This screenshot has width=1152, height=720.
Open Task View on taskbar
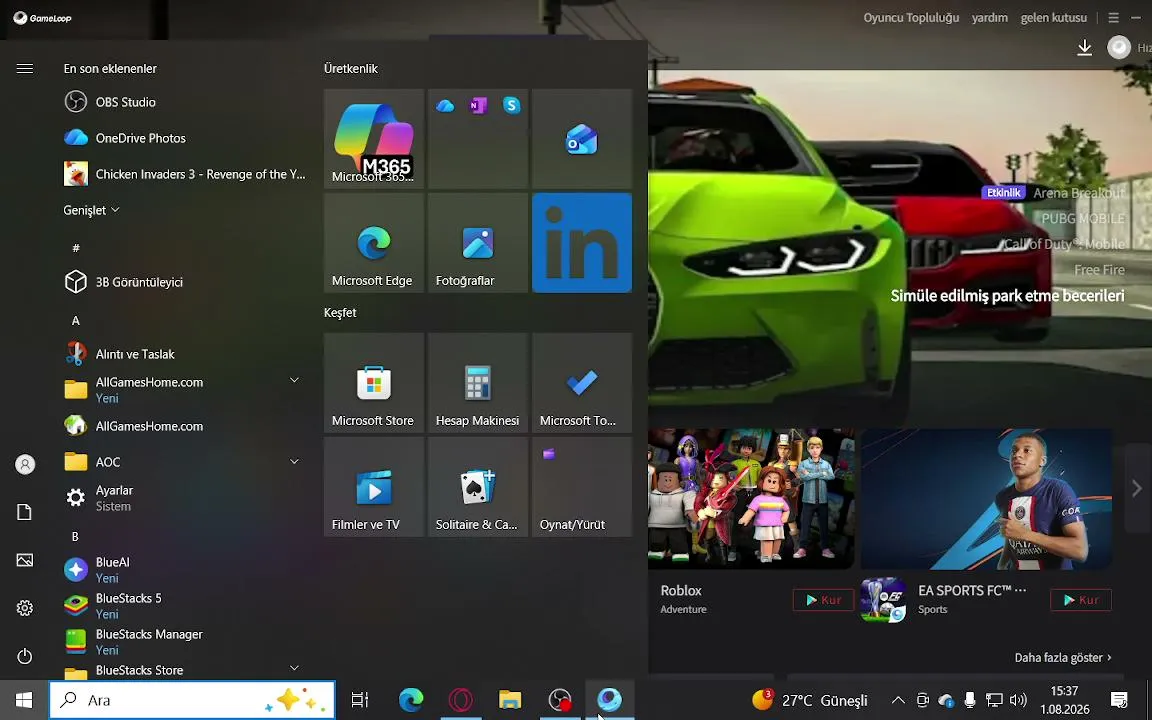pyautogui.click(x=359, y=700)
